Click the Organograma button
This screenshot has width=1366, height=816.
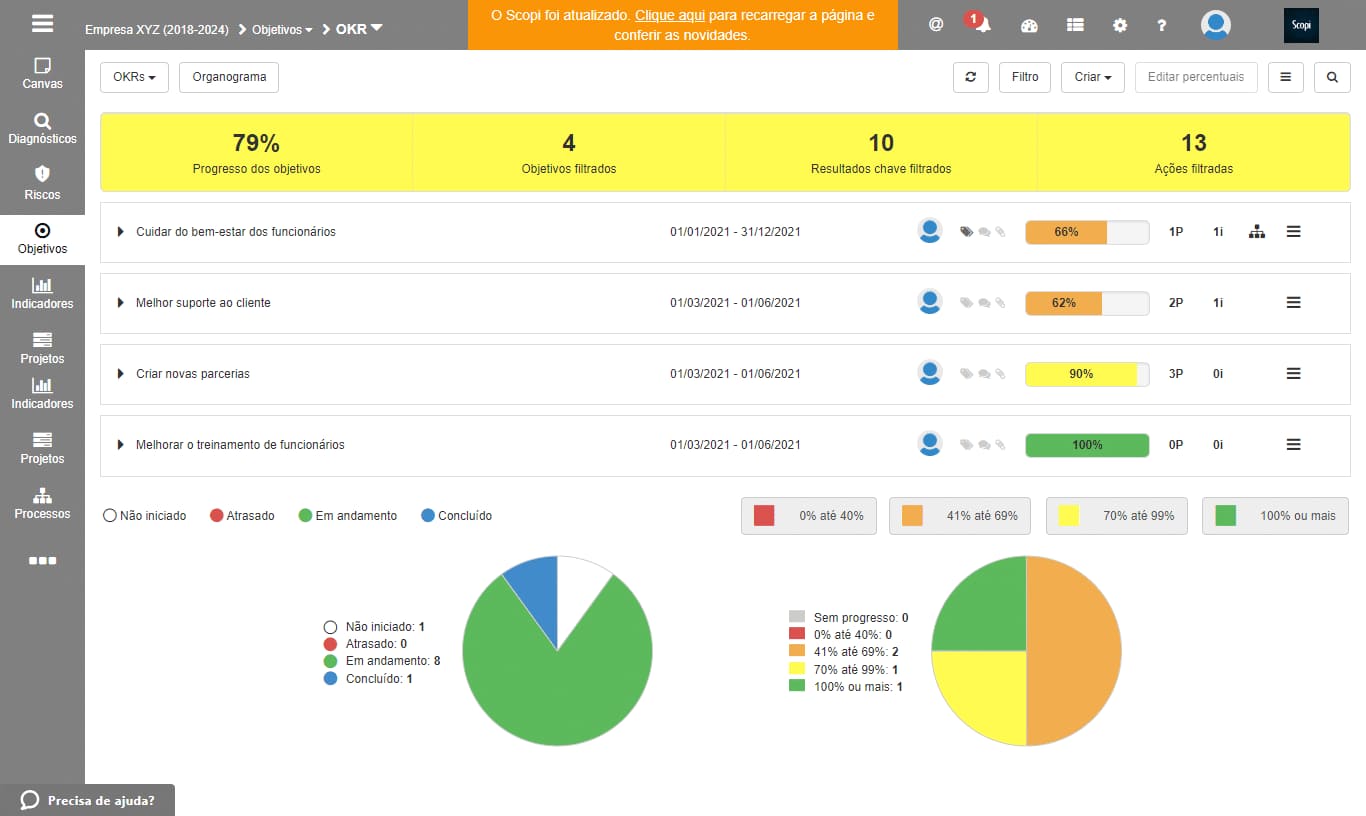(x=229, y=77)
